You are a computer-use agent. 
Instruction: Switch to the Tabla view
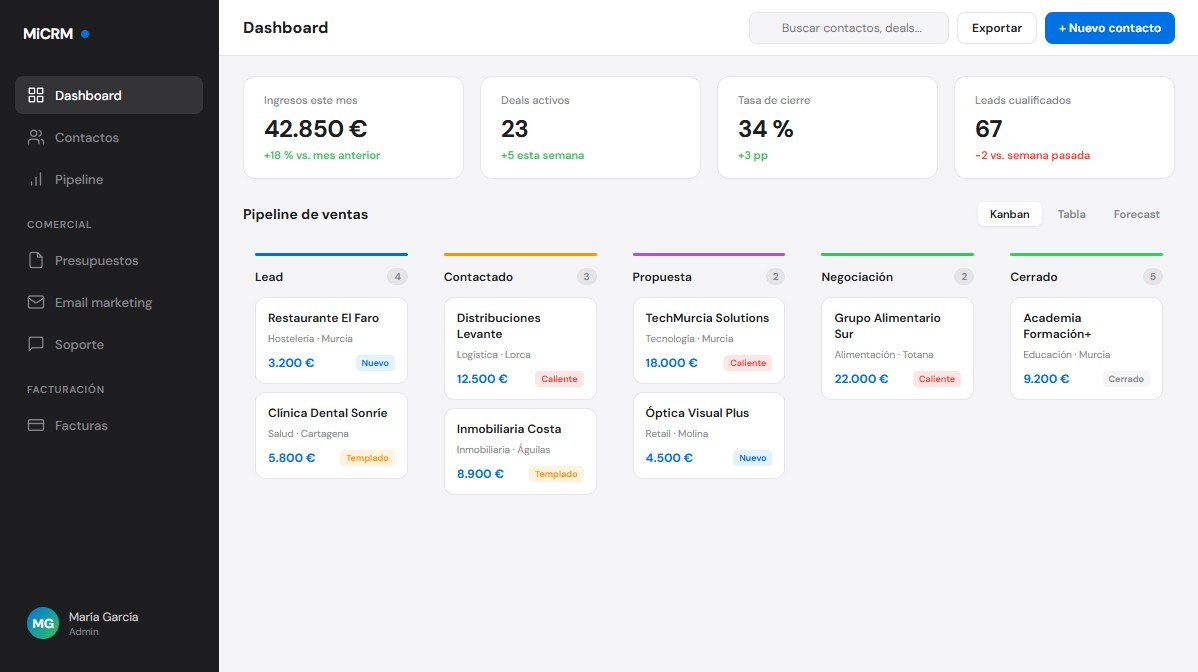point(1071,214)
